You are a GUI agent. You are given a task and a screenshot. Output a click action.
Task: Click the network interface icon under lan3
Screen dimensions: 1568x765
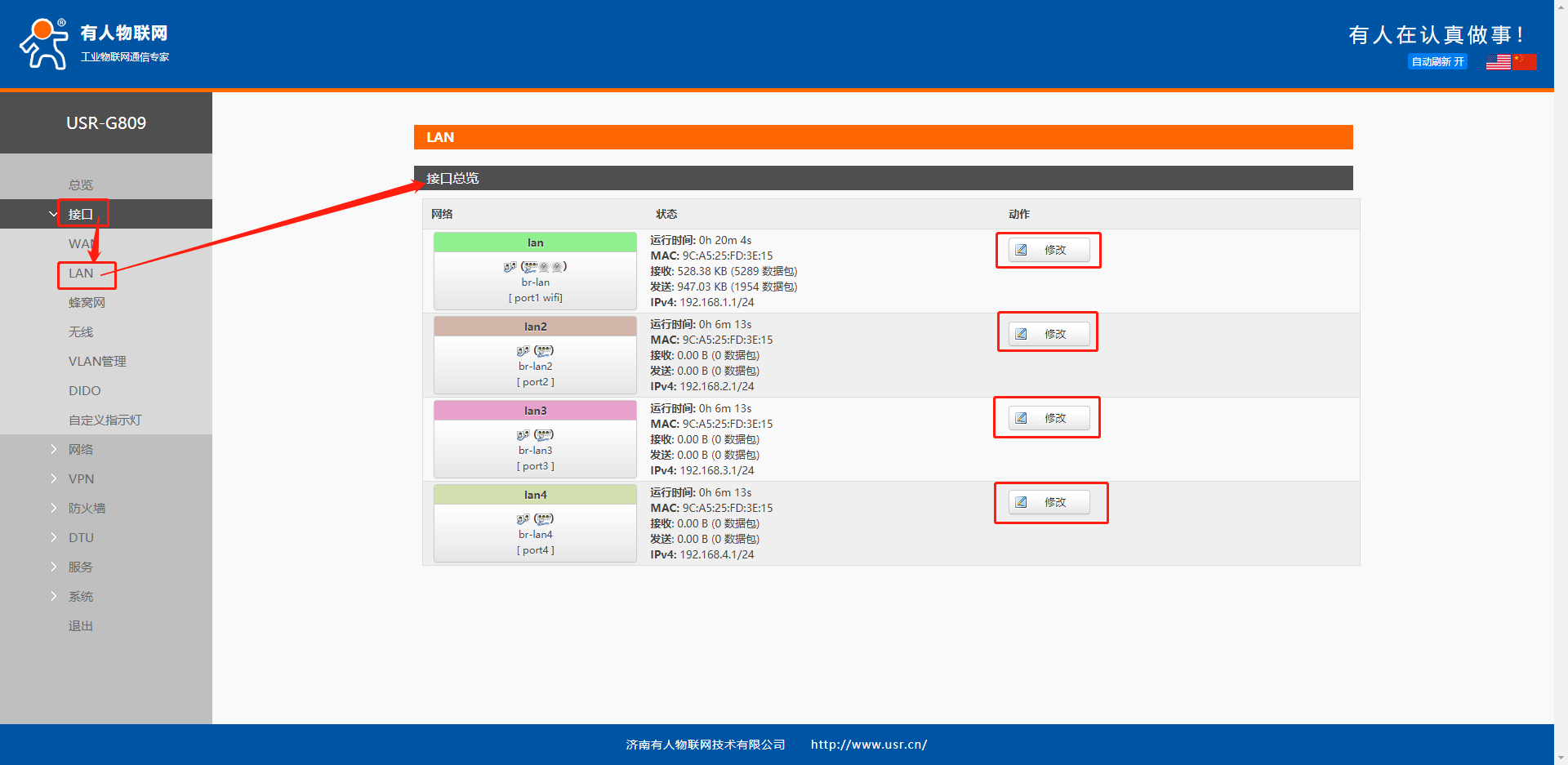544,435
